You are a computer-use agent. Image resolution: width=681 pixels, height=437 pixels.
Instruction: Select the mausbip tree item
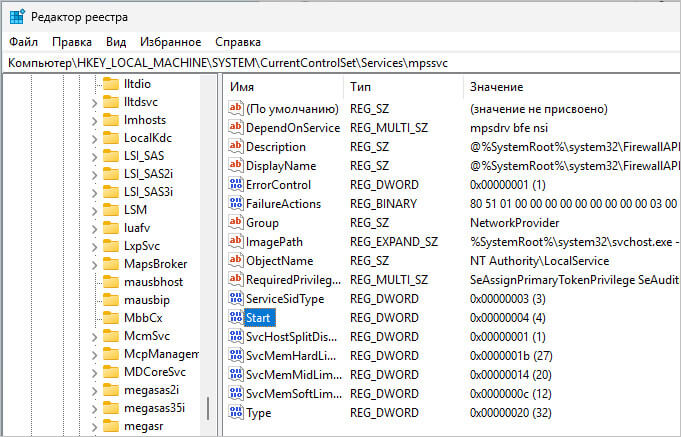point(147,300)
